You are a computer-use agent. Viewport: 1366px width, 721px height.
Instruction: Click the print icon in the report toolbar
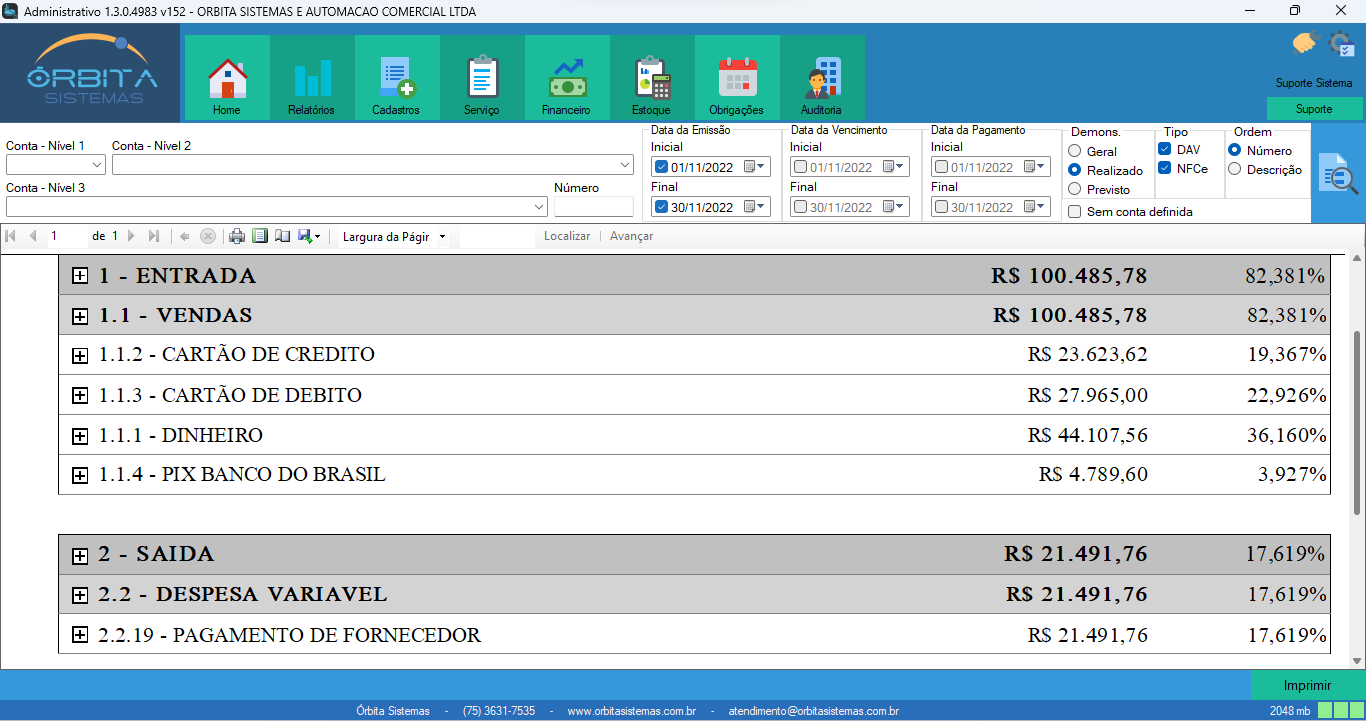pos(236,236)
